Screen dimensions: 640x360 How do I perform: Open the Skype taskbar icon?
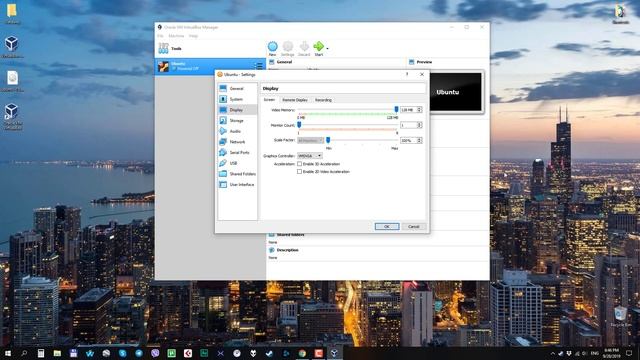[122, 353]
